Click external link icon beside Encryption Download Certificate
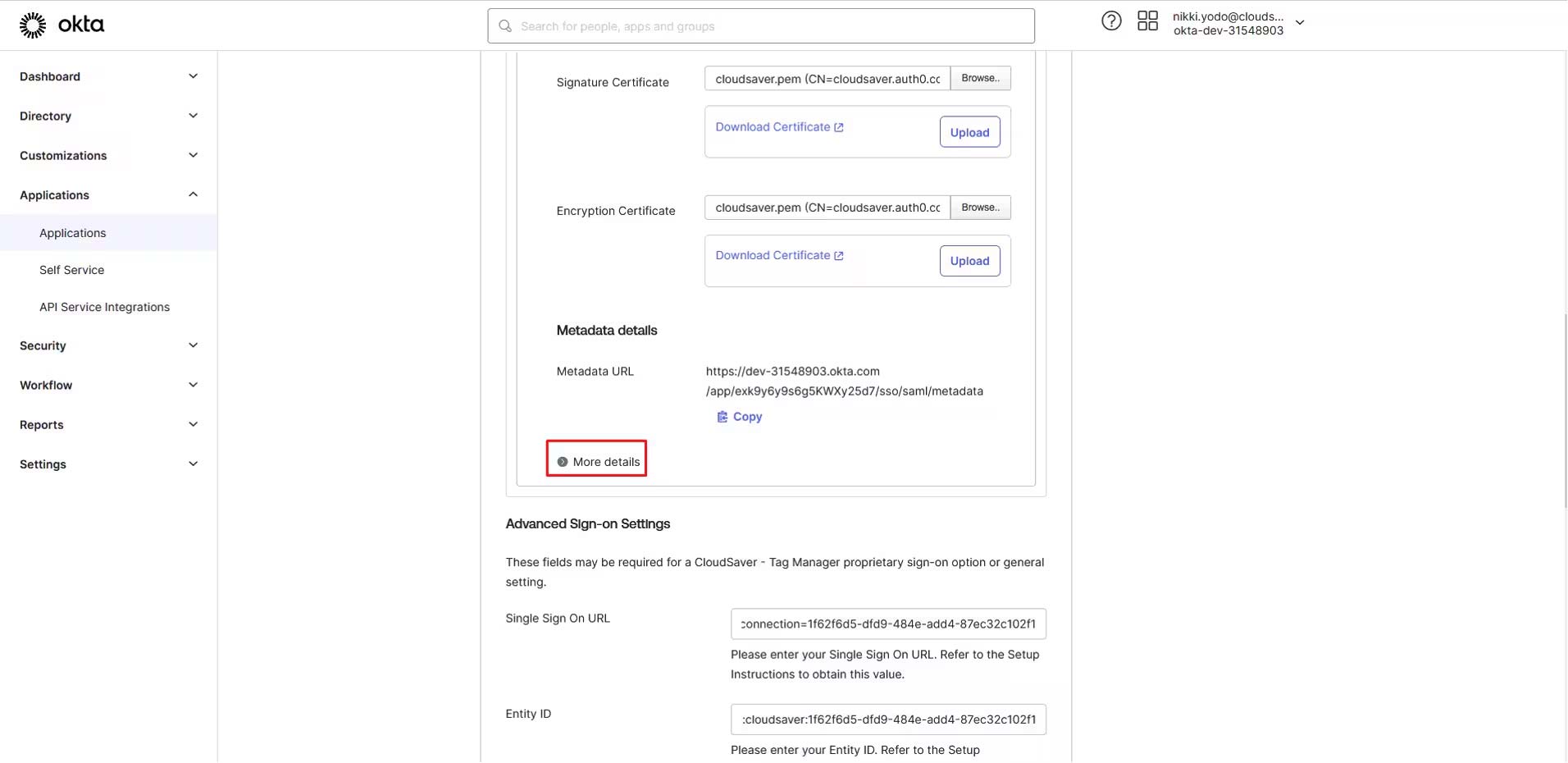 839,256
